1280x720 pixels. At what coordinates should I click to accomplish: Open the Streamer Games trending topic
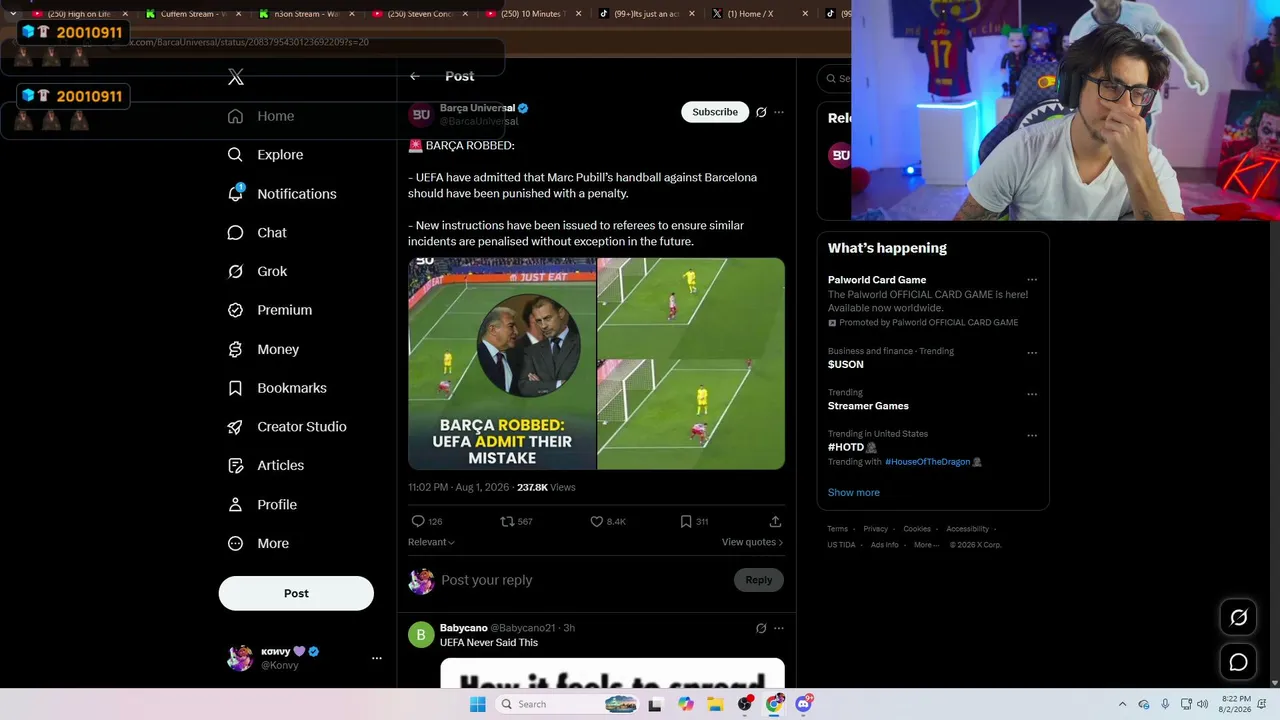[868, 406]
